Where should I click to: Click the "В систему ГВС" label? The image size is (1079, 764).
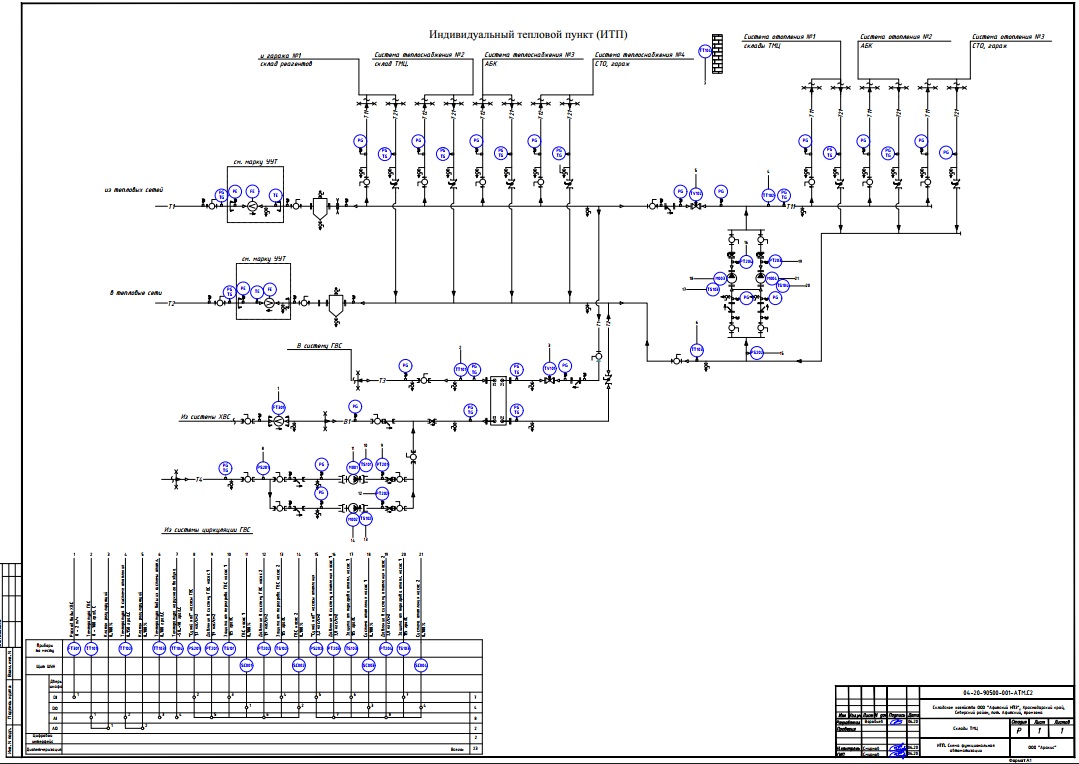[319, 346]
